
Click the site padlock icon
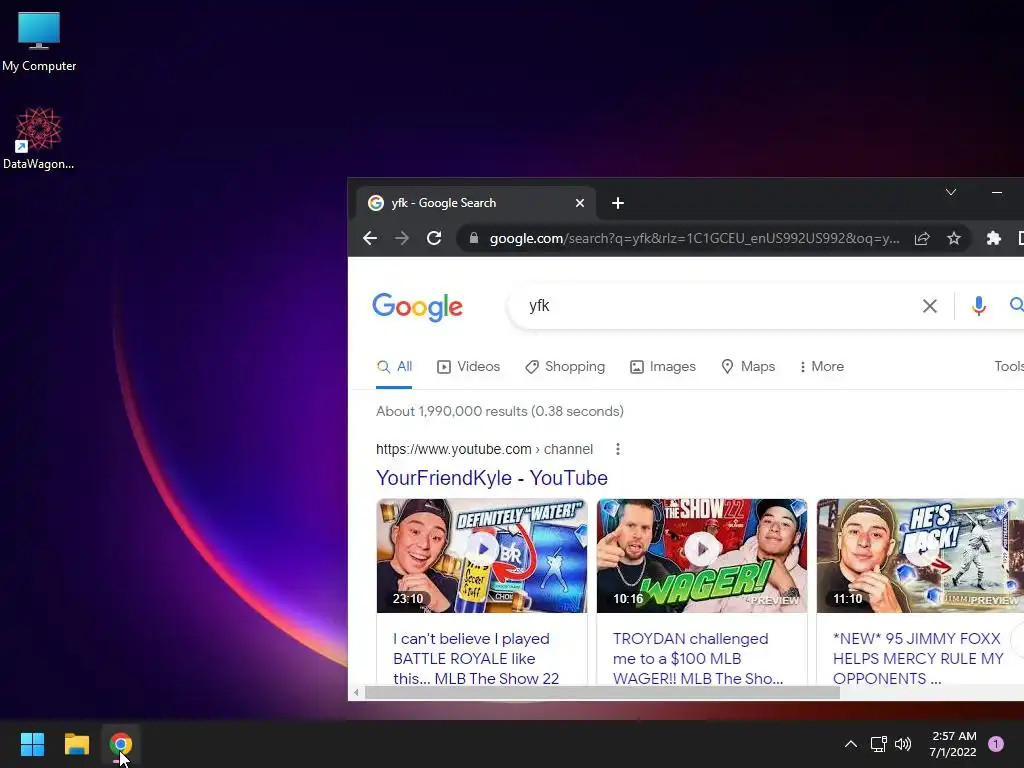click(474, 238)
